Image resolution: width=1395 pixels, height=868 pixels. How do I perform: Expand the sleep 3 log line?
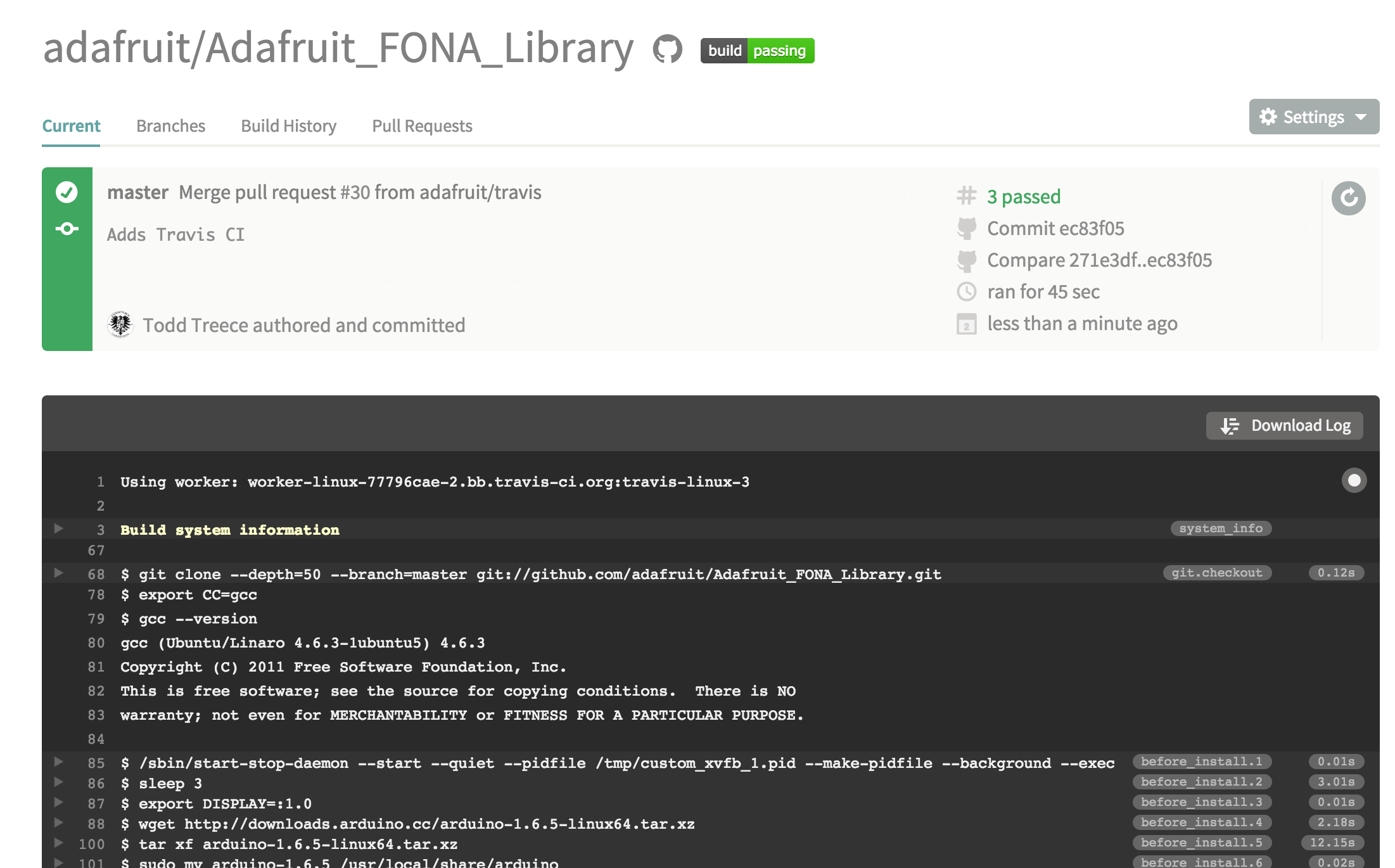58,782
